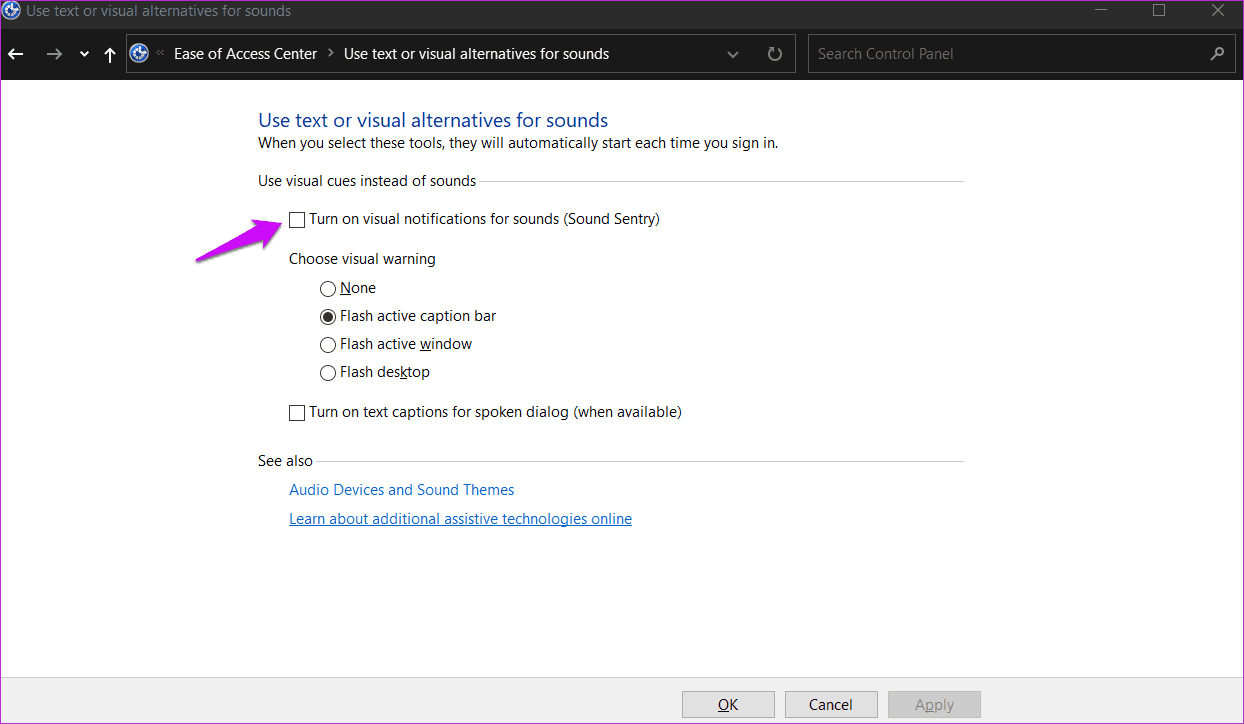
Task: Go back with the left arrow
Action: click(15, 54)
